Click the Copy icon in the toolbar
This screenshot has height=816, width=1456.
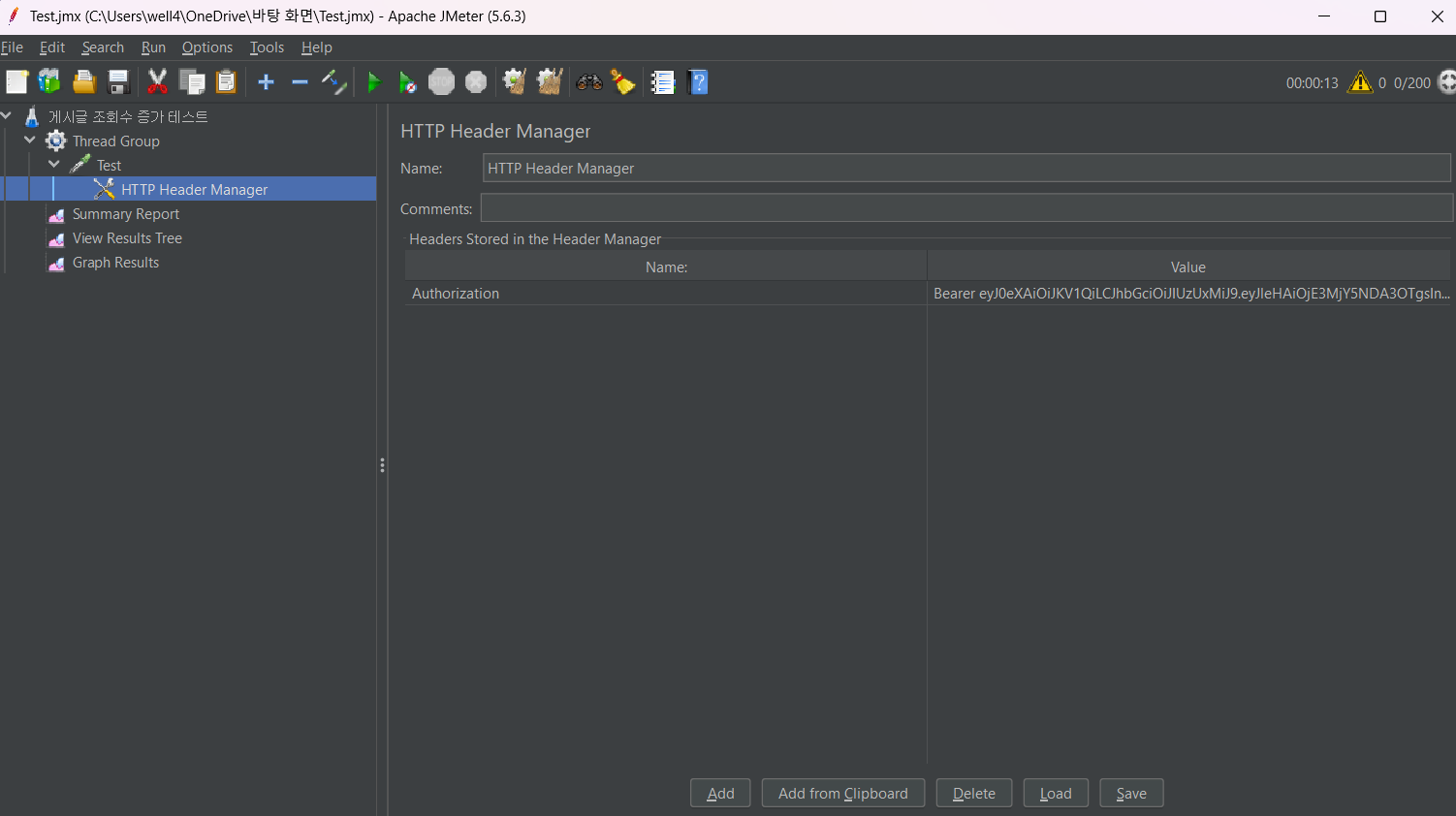pyautogui.click(x=192, y=82)
